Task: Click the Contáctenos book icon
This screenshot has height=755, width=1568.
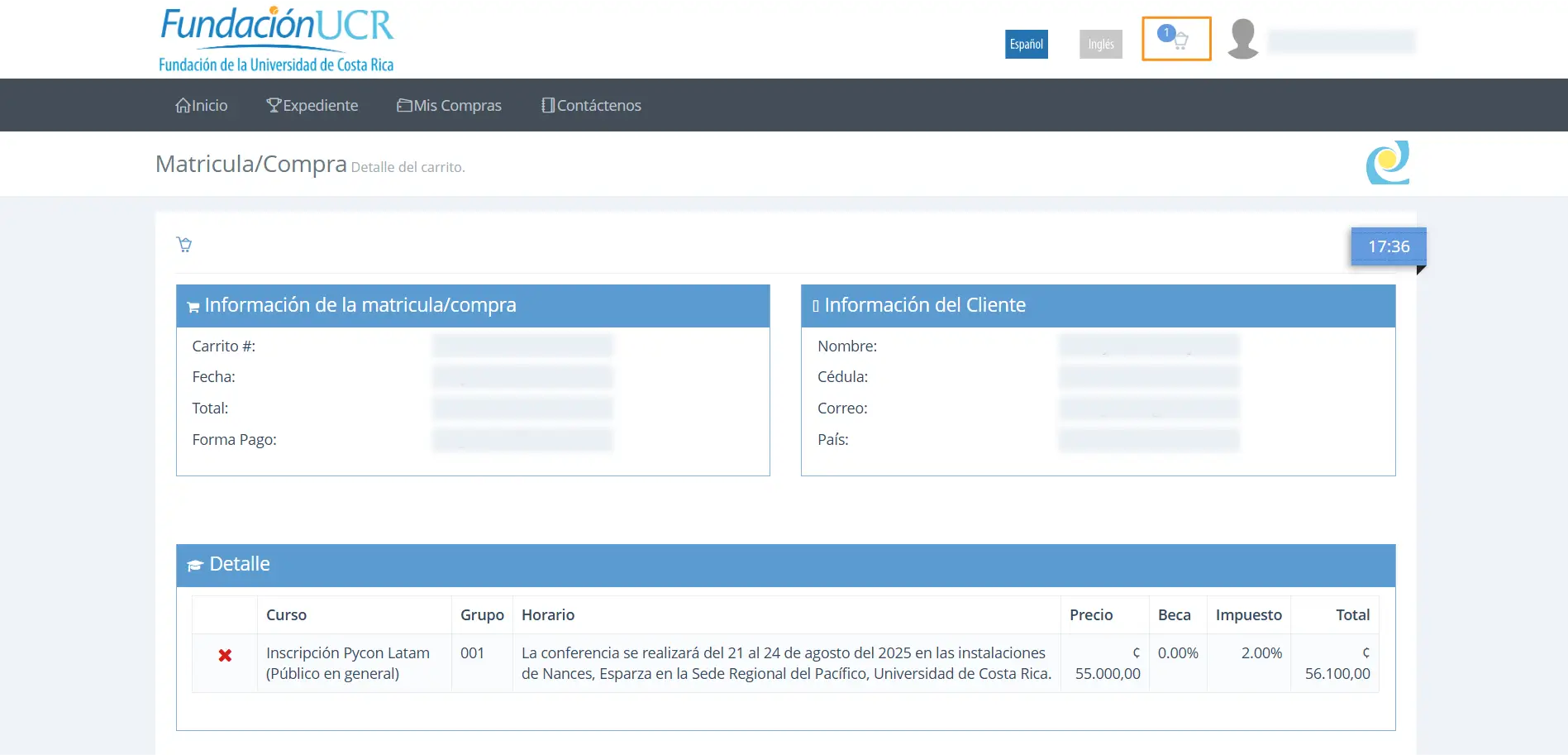Action: pos(548,105)
